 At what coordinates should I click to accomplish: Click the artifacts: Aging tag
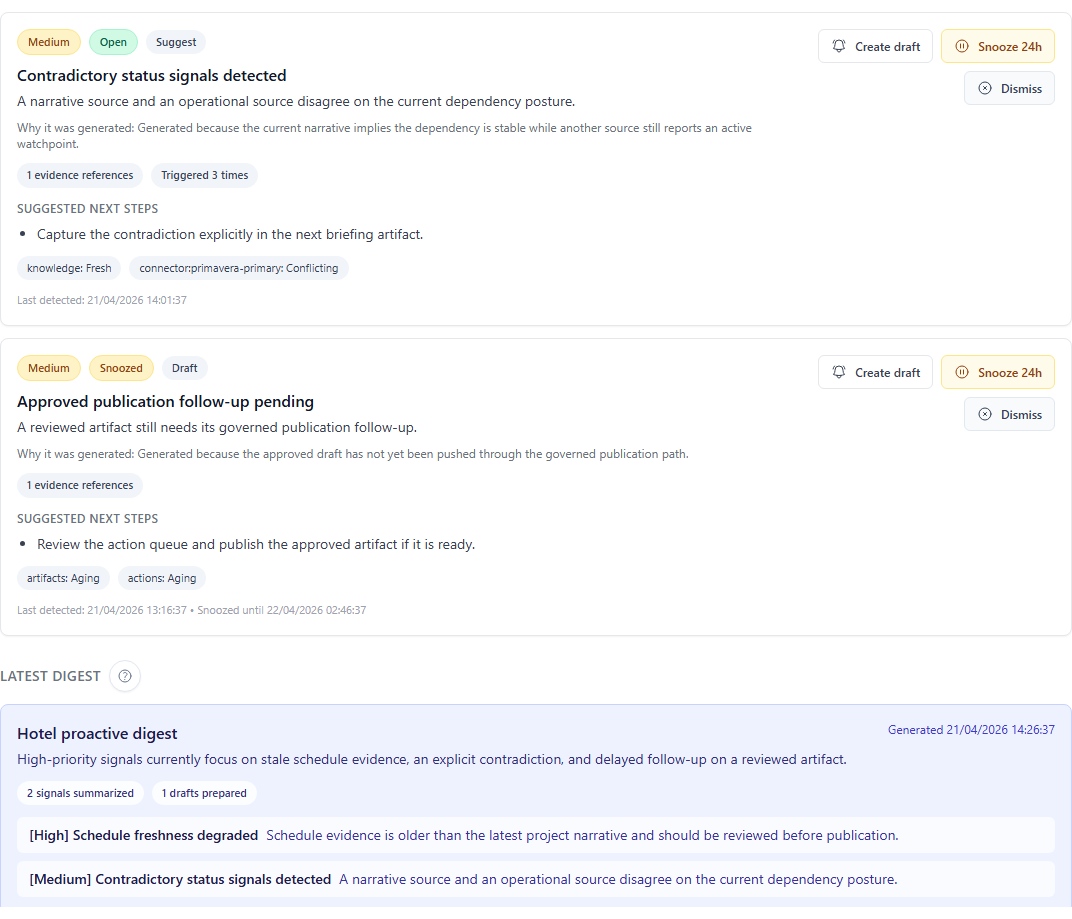pos(62,578)
